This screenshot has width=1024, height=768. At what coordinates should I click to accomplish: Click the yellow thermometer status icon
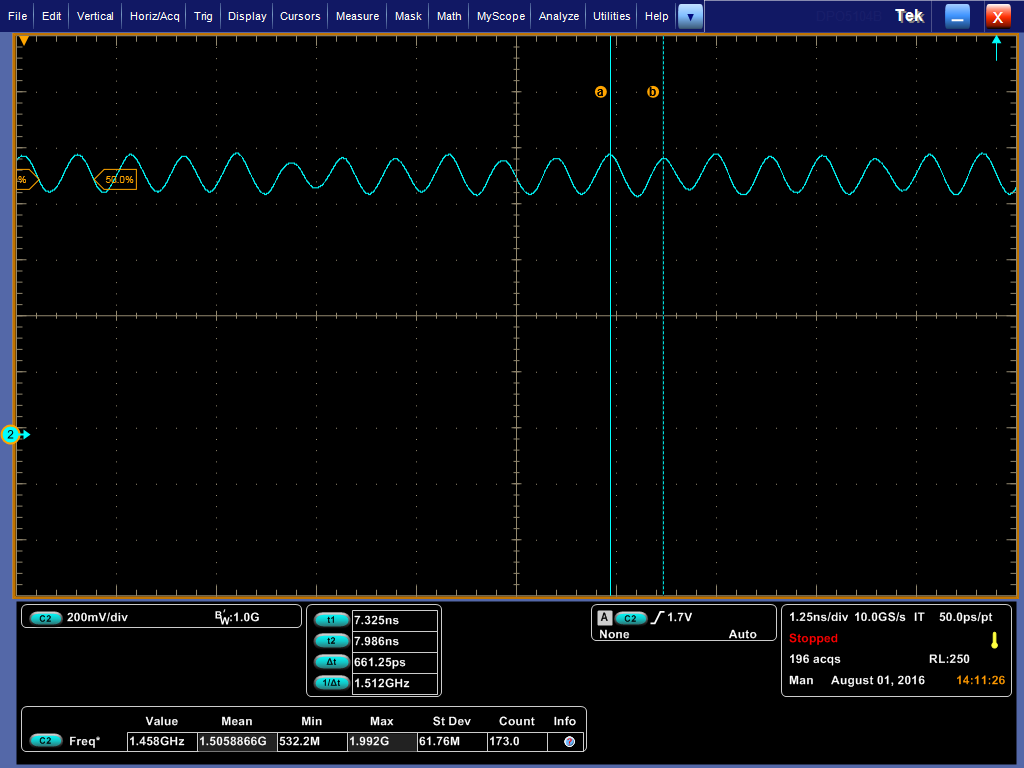pos(994,640)
